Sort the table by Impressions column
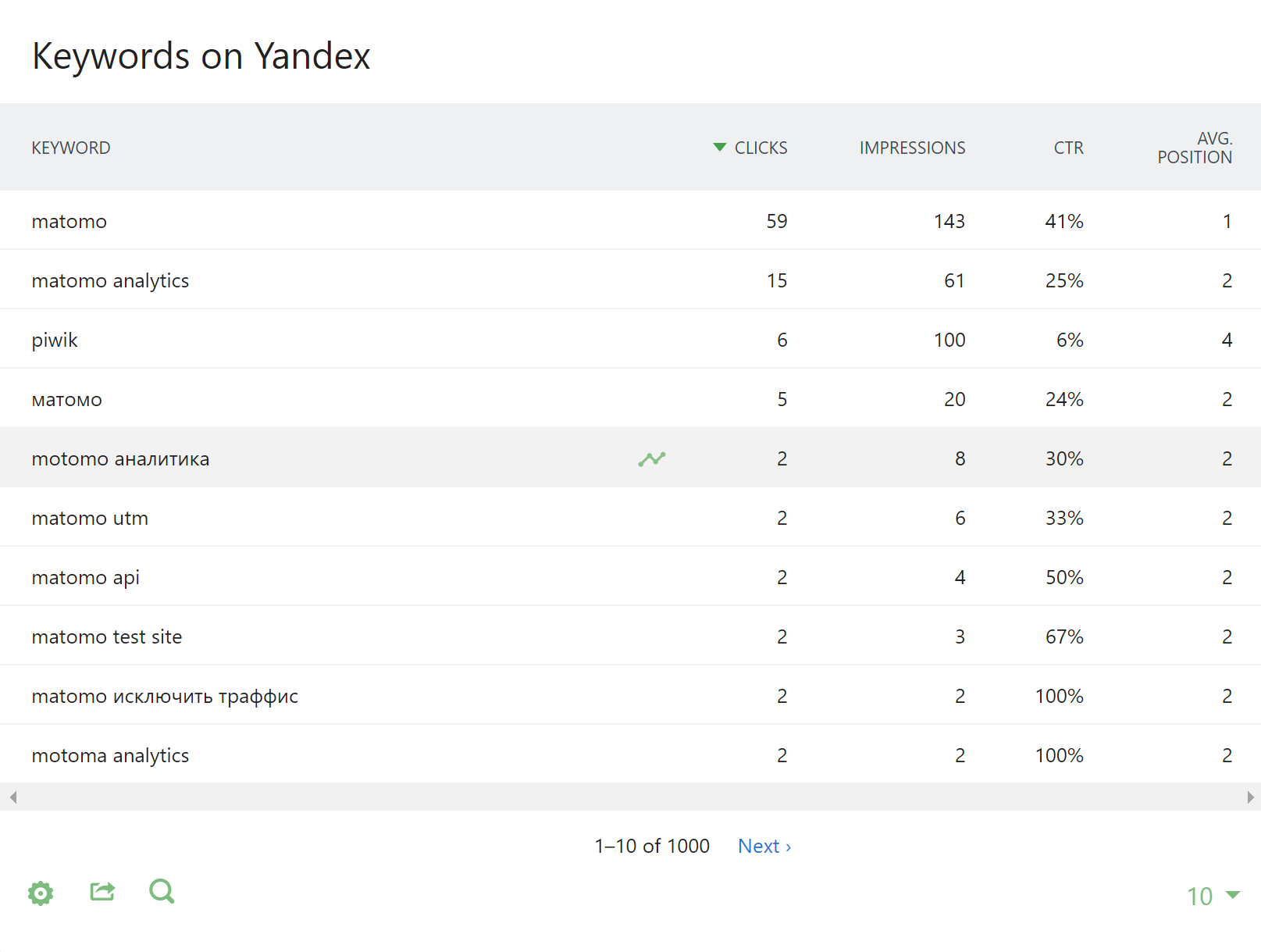The height and width of the screenshot is (952, 1261). 912,148
